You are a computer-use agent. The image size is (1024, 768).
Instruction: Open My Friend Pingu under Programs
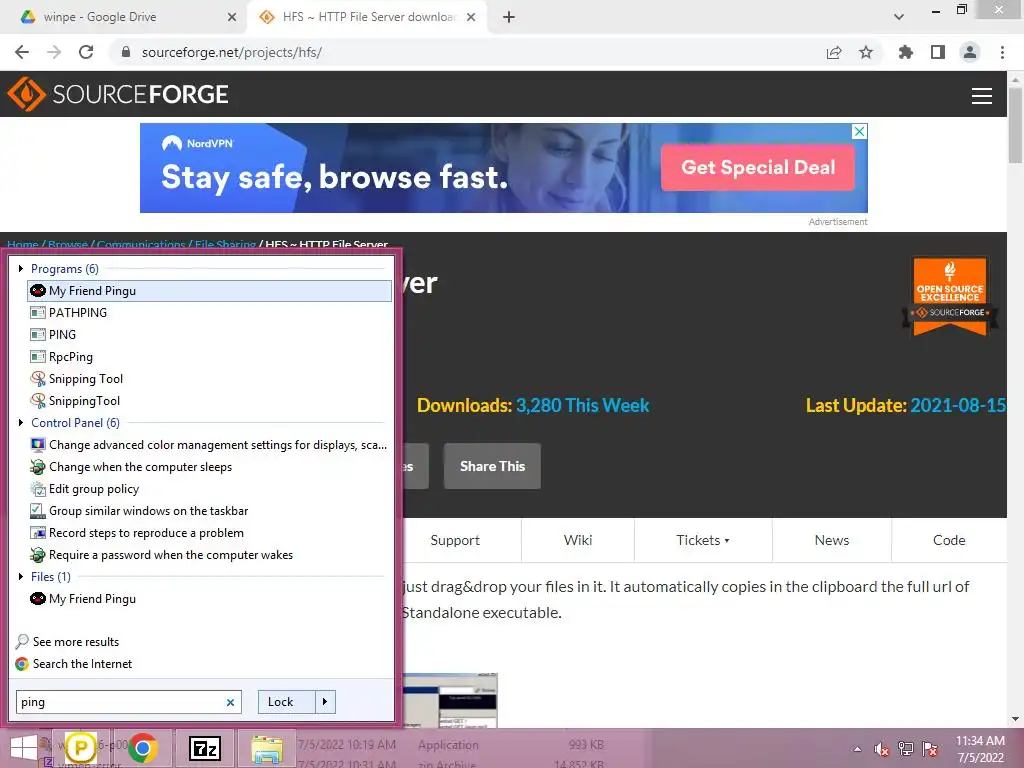coord(209,291)
